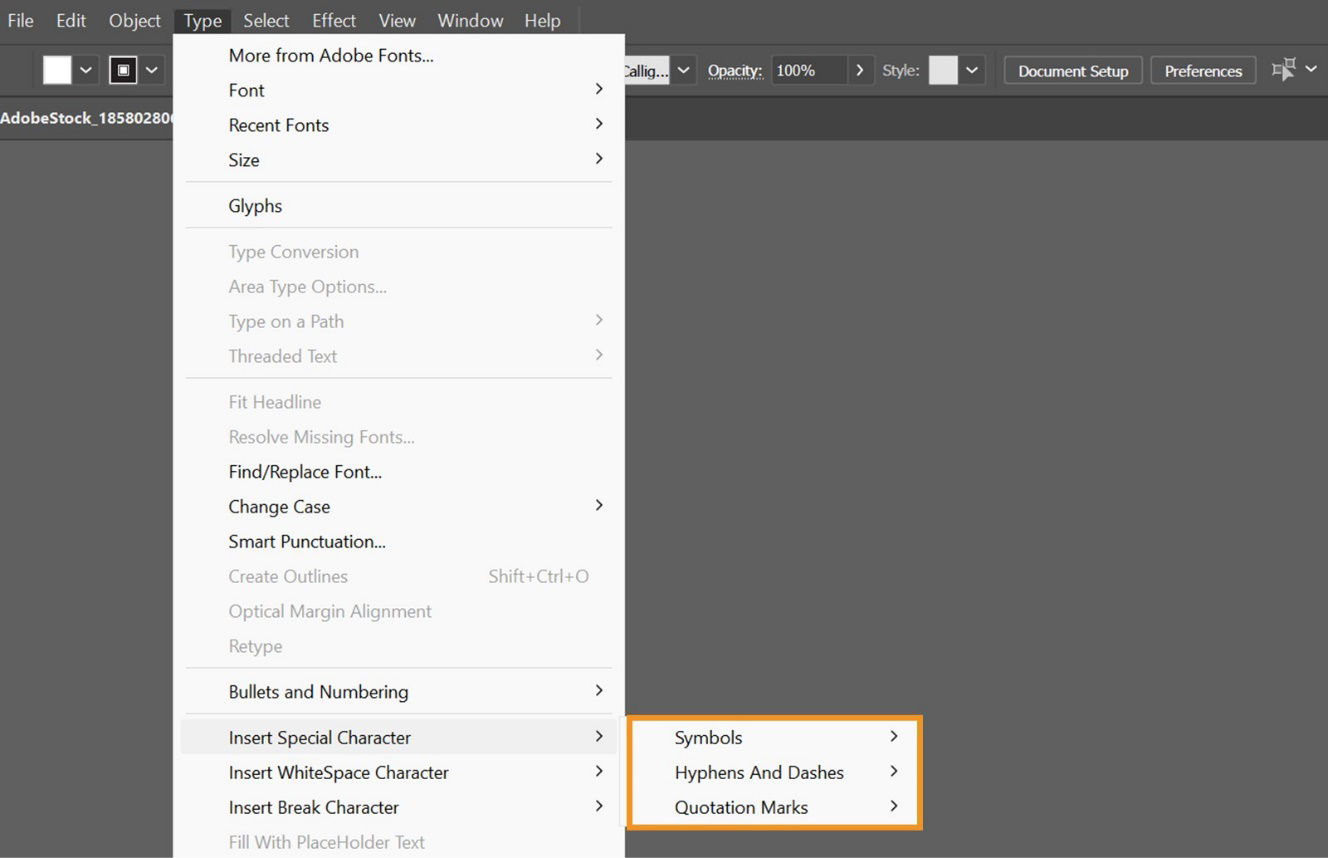
Task: Select Glyphs from the Type menu
Action: [x=255, y=205]
